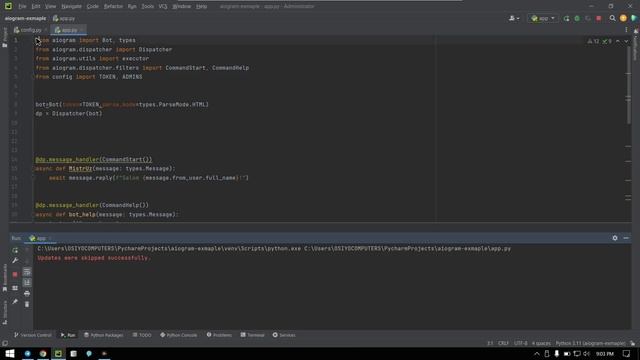
Task: Click the layout icon below stop in Run panel
Action: [15, 288]
